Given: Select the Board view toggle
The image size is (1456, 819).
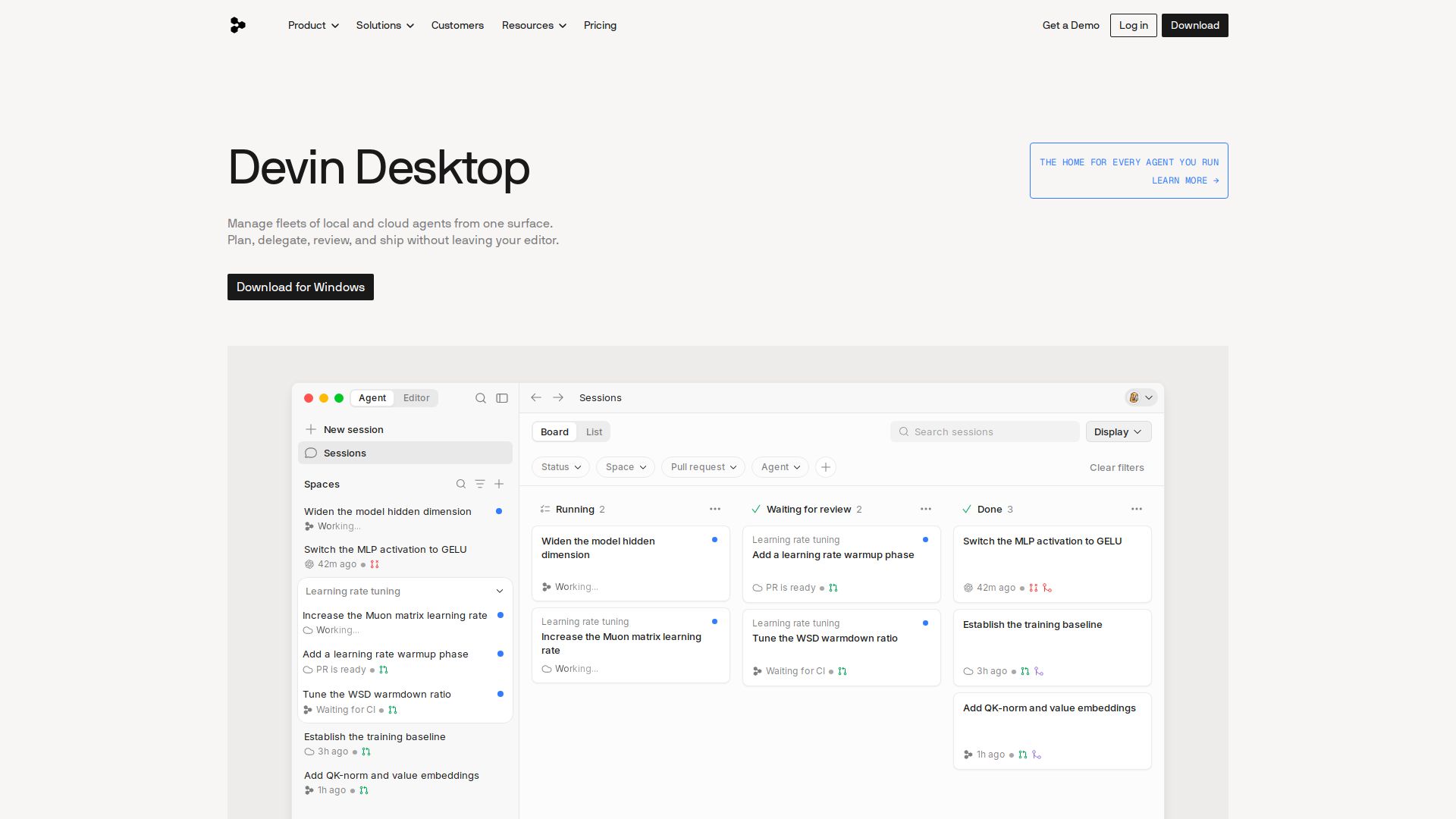Looking at the screenshot, I should [554, 431].
